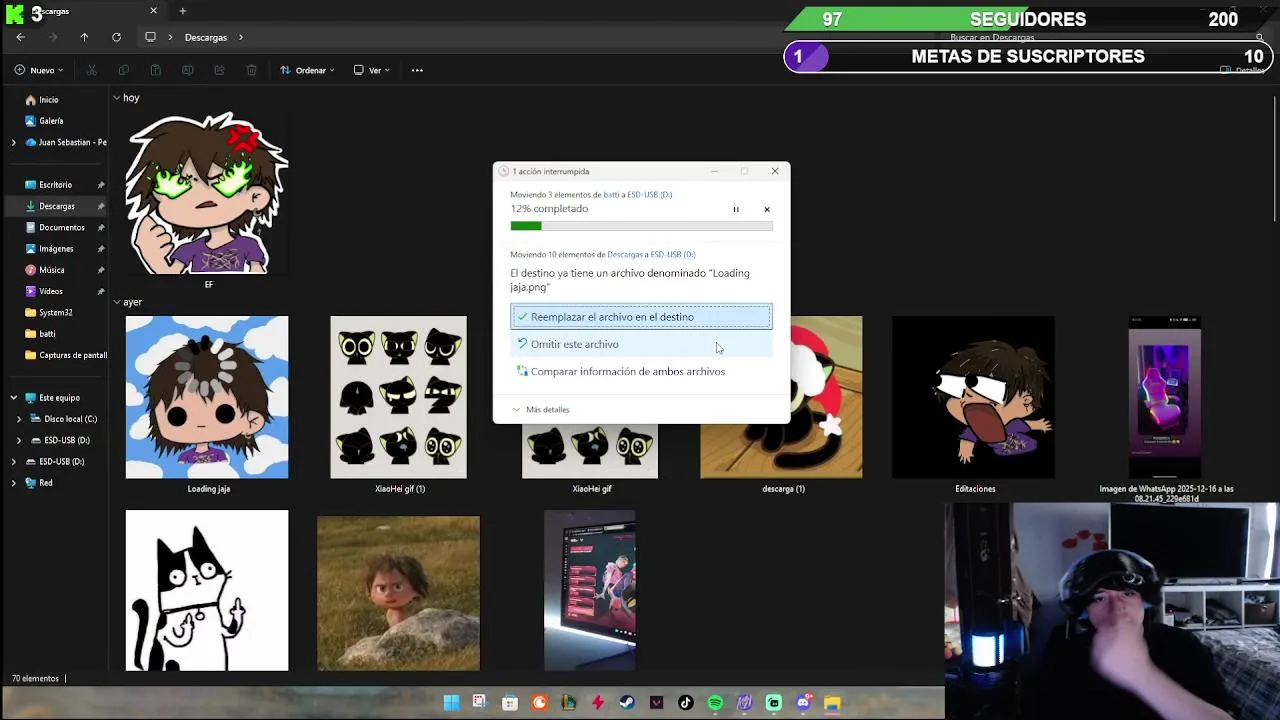The image size is (1280, 720).
Task: Click the Copy toolbar icon
Action: [123, 70]
